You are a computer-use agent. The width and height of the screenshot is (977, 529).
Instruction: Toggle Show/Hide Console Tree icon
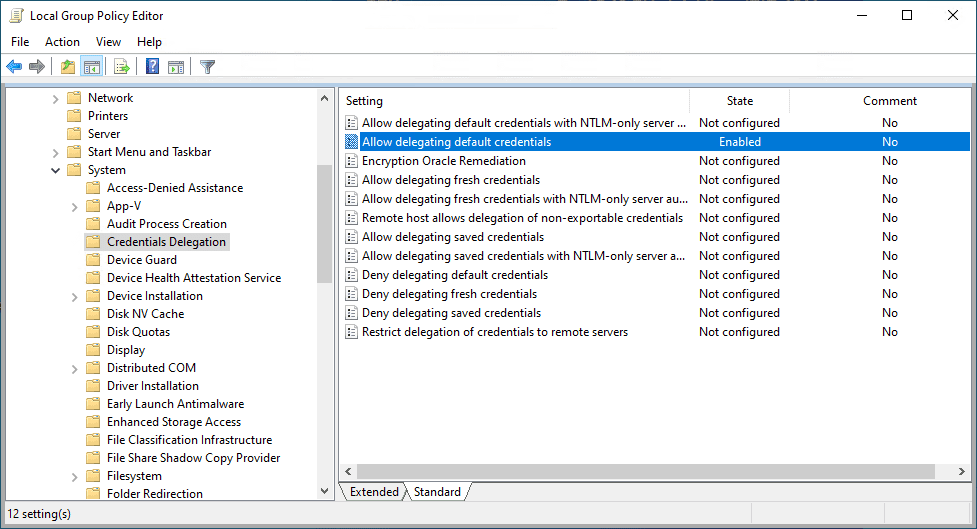pos(92,67)
